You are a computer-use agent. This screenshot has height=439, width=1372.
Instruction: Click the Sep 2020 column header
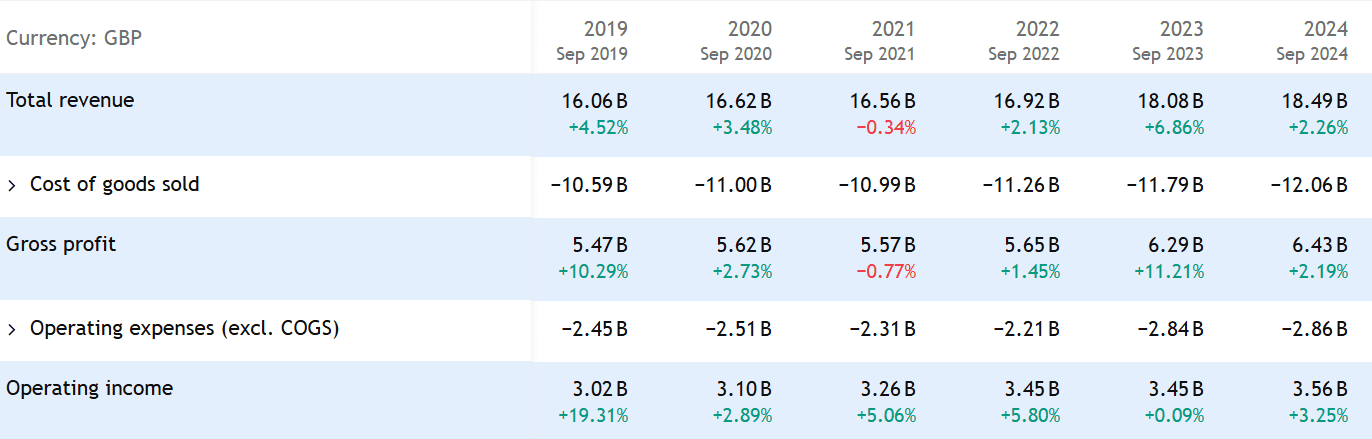pyautogui.click(x=738, y=54)
